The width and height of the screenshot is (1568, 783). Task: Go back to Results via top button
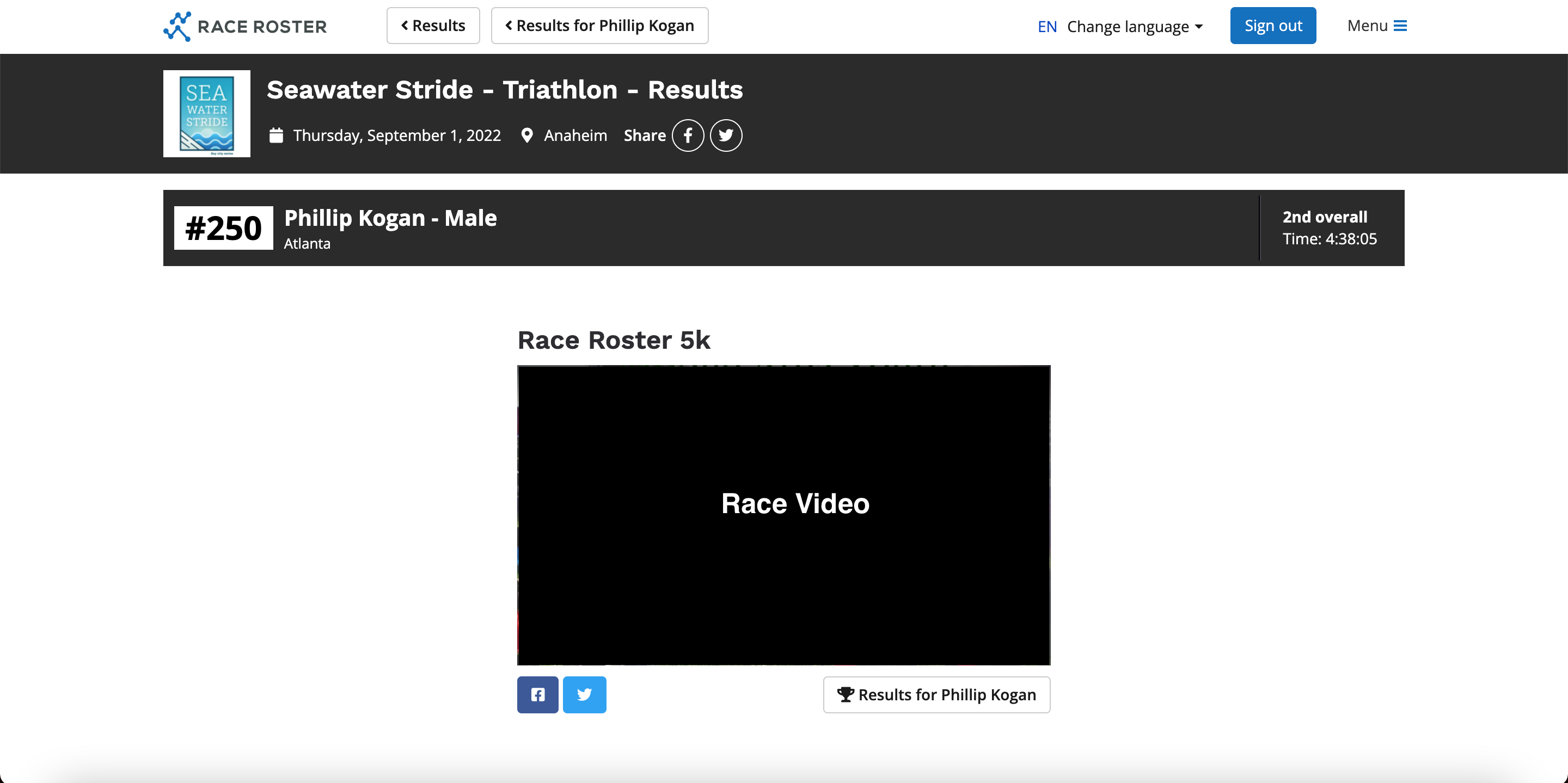(433, 26)
